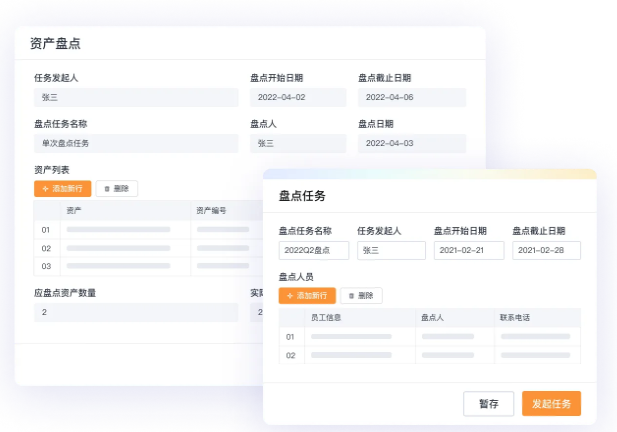Viewport: 617px width, 432px height.
Task: Select 盘点人 field in 资产盘点 window
Action: [x=298, y=143]
